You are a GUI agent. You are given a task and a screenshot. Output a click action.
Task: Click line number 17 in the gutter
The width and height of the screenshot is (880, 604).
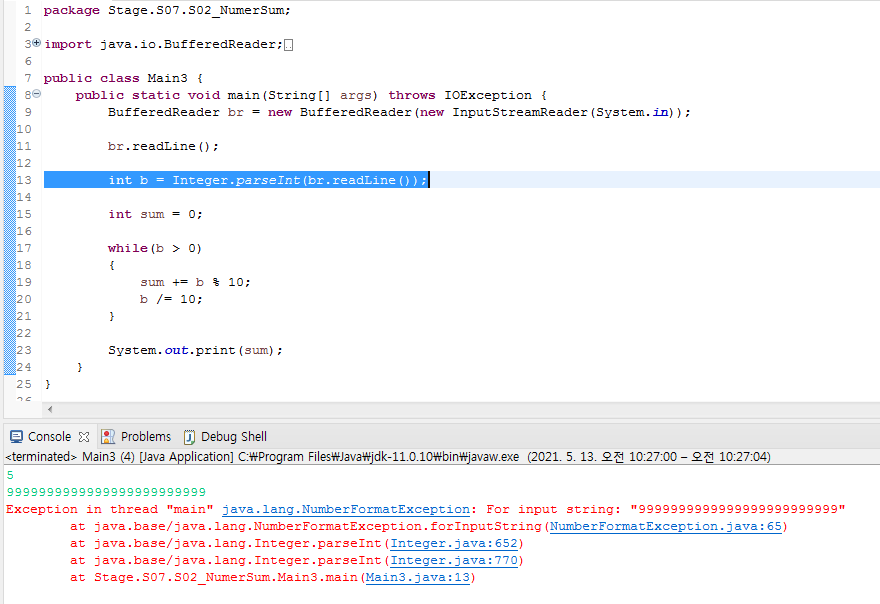click(x=24, y=248)
